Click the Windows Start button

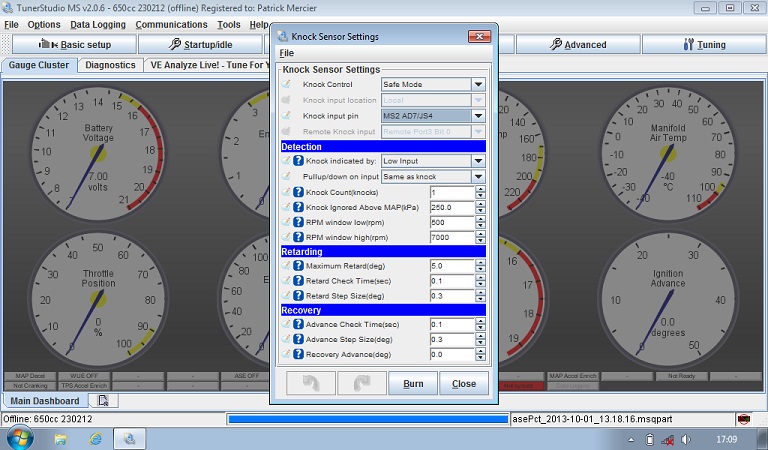19,438
